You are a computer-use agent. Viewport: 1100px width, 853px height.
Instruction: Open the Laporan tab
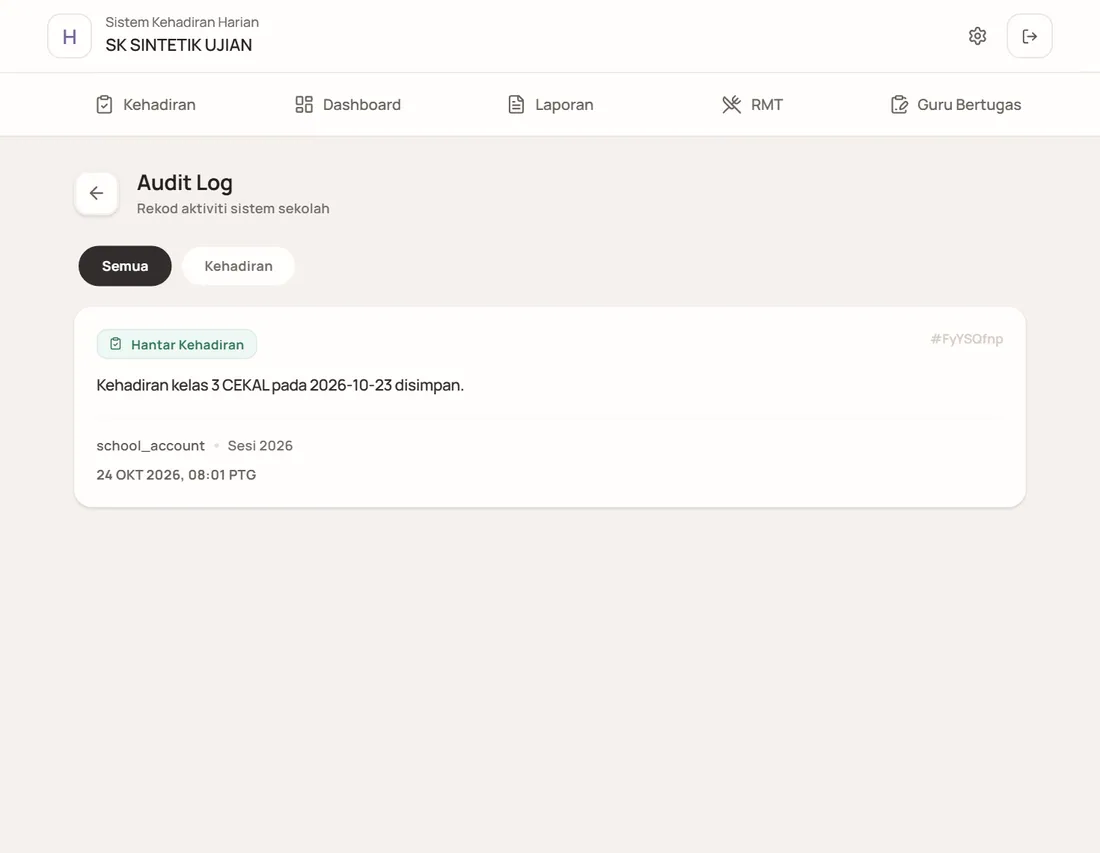click(x=551, y=105)
